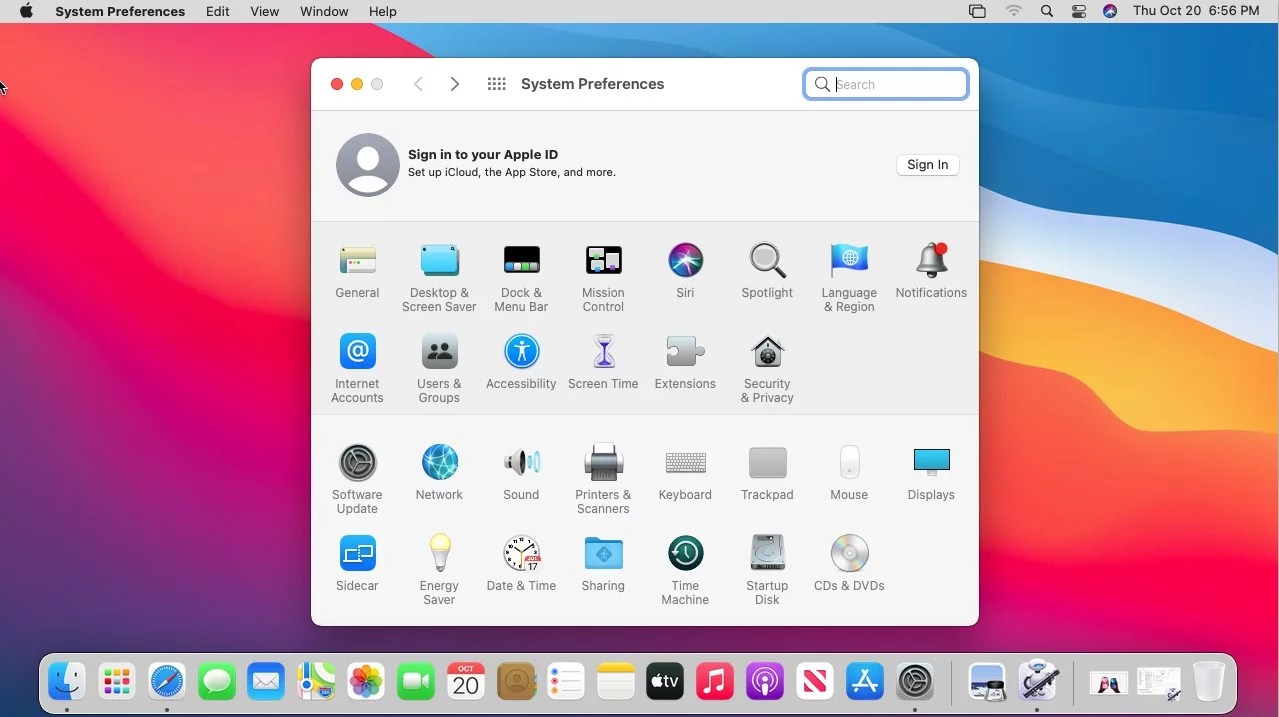Open Time Machine settings

pyautogui.click(x=685, y=552)
